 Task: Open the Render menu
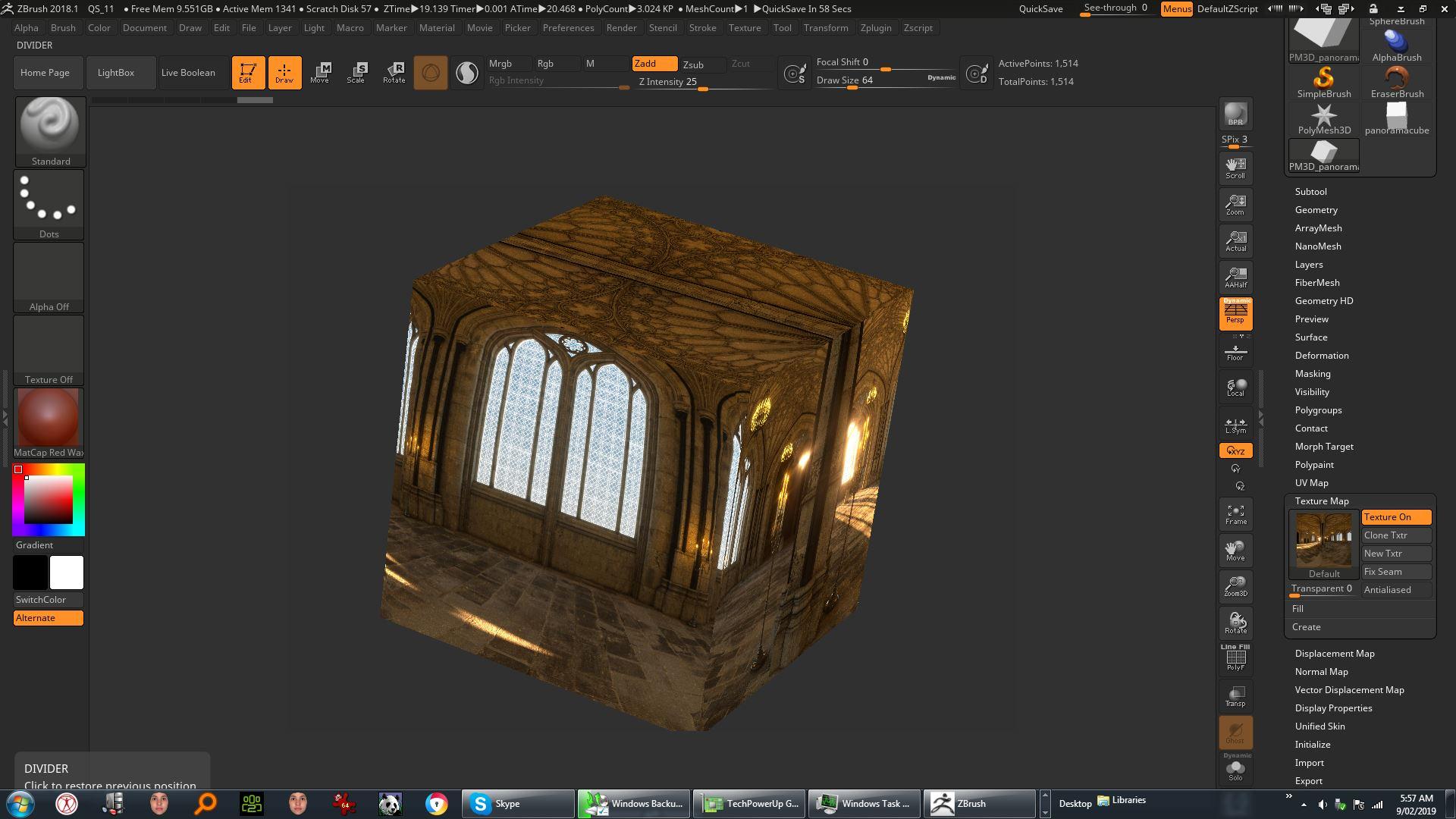pyautogui.click(x=621, y=28)
